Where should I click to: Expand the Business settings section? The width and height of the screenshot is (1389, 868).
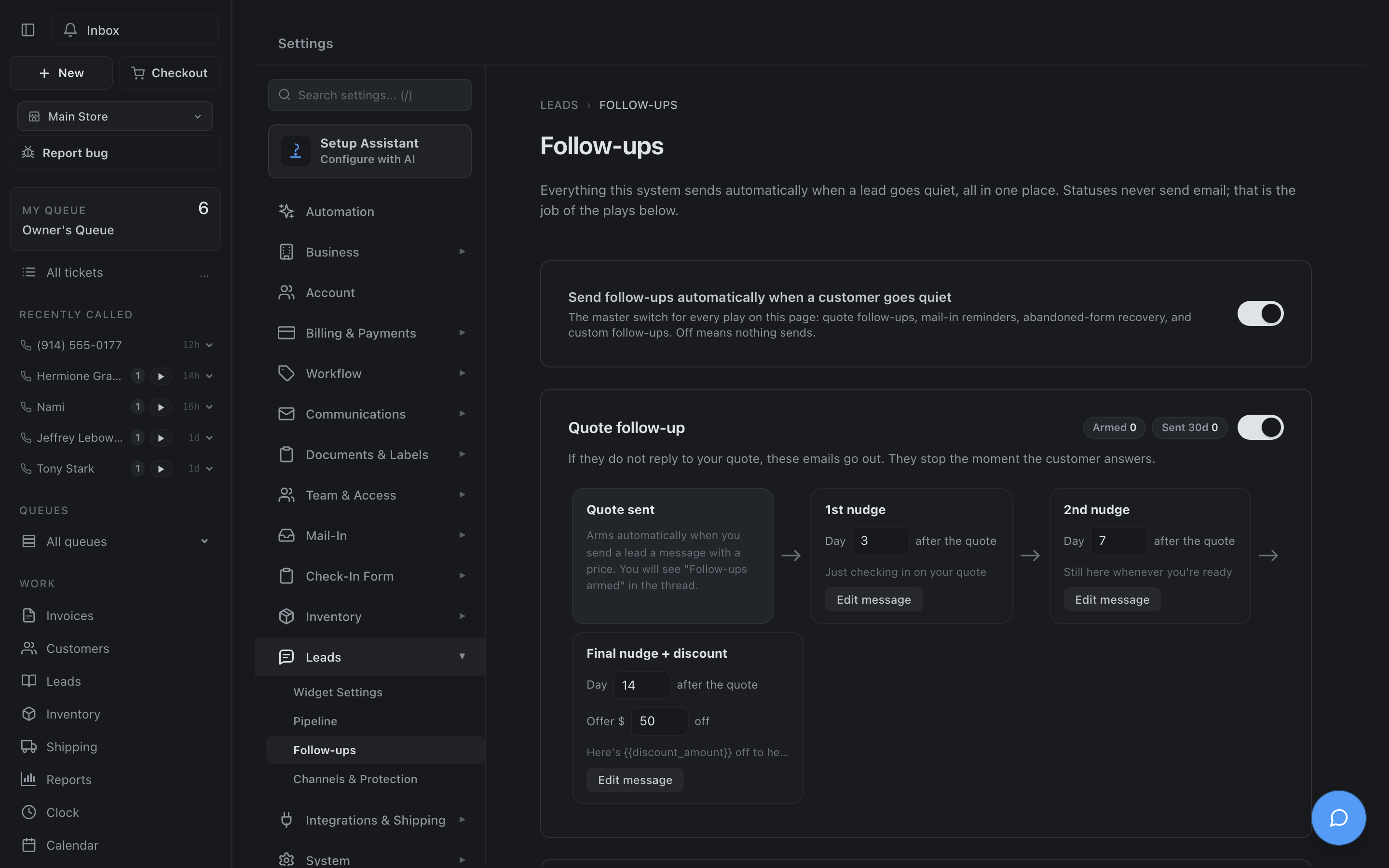pyautogui.click(x=462, y=252)
